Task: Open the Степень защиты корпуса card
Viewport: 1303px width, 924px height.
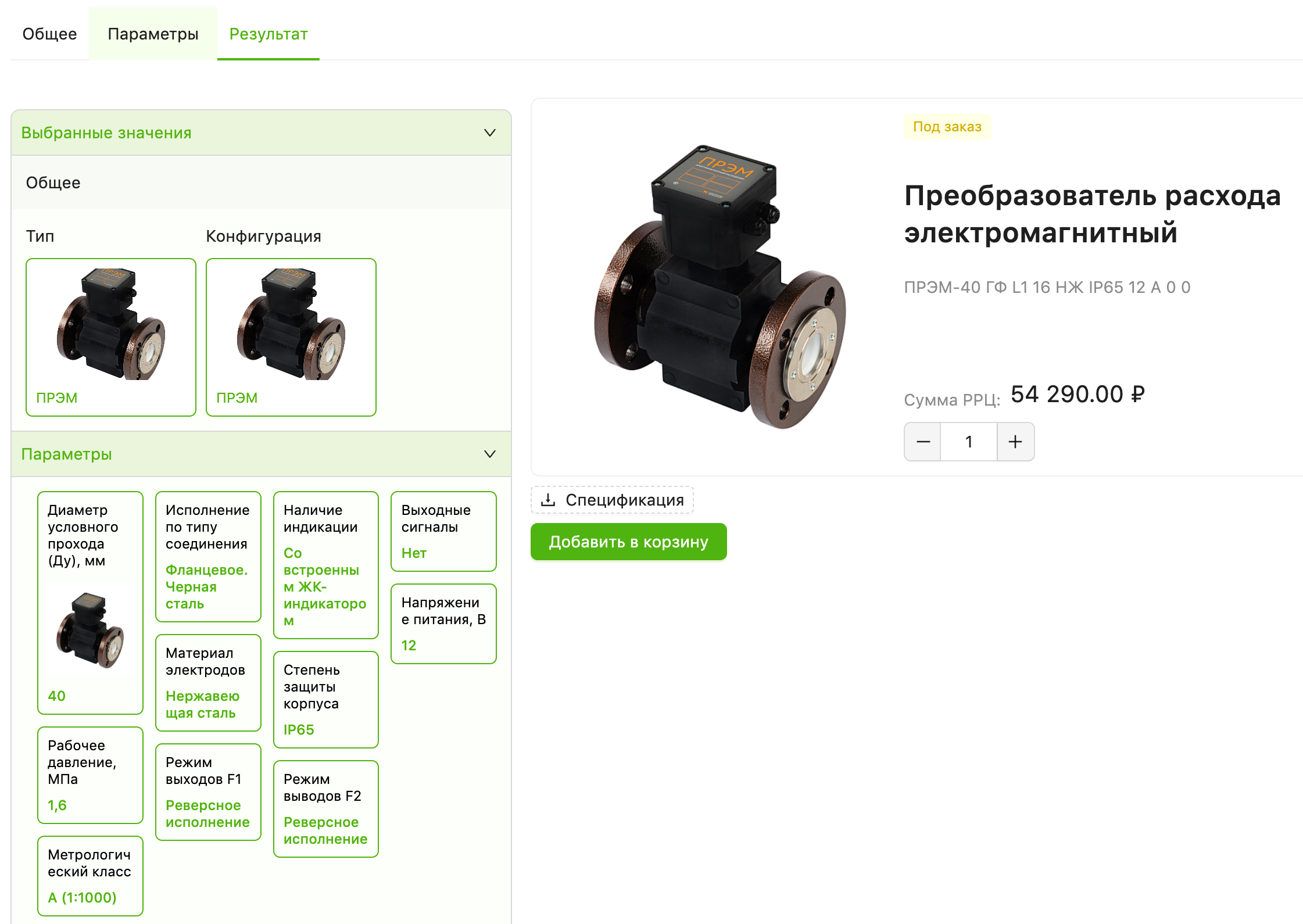Action: [x=326, y=700]
